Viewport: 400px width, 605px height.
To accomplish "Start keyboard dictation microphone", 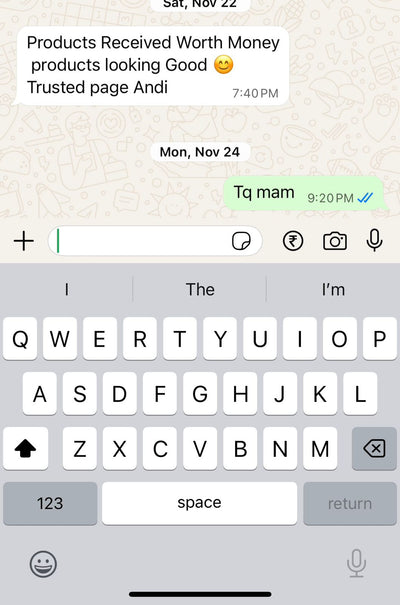I will [x=356, y=563].
